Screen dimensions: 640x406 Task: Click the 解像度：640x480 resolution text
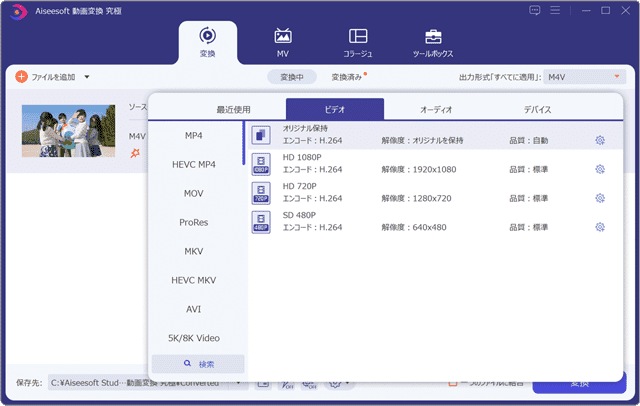click(414, 227)
